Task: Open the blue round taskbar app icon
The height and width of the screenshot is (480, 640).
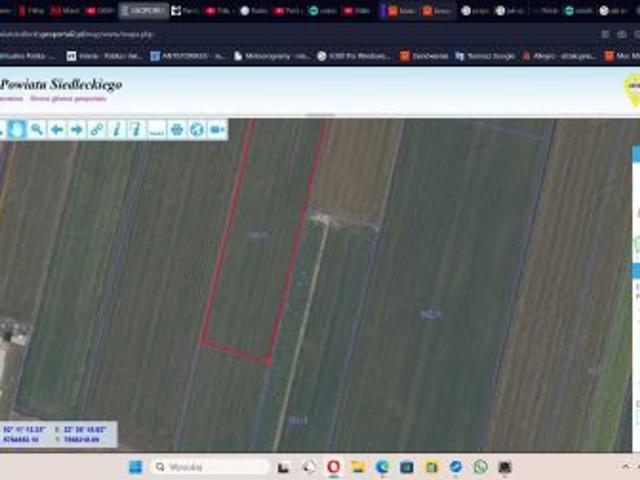Action: [456, 467]
